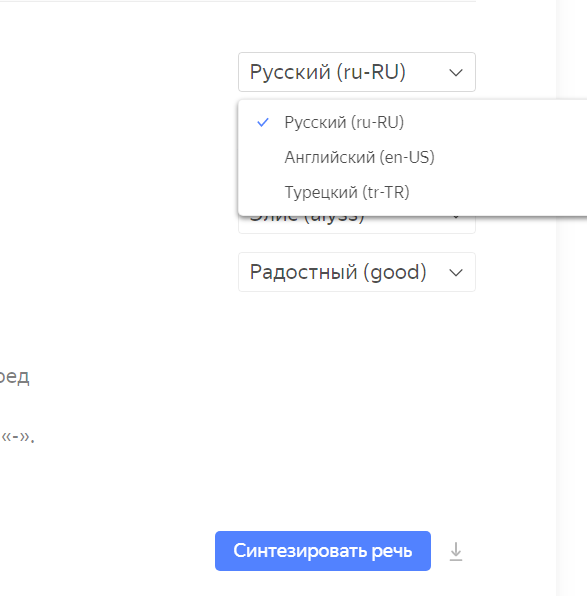Image resolution: width=587 pixels, height=596 pixels.
Task: Click the (tr-TR) locale code in list
Action: 386,192
